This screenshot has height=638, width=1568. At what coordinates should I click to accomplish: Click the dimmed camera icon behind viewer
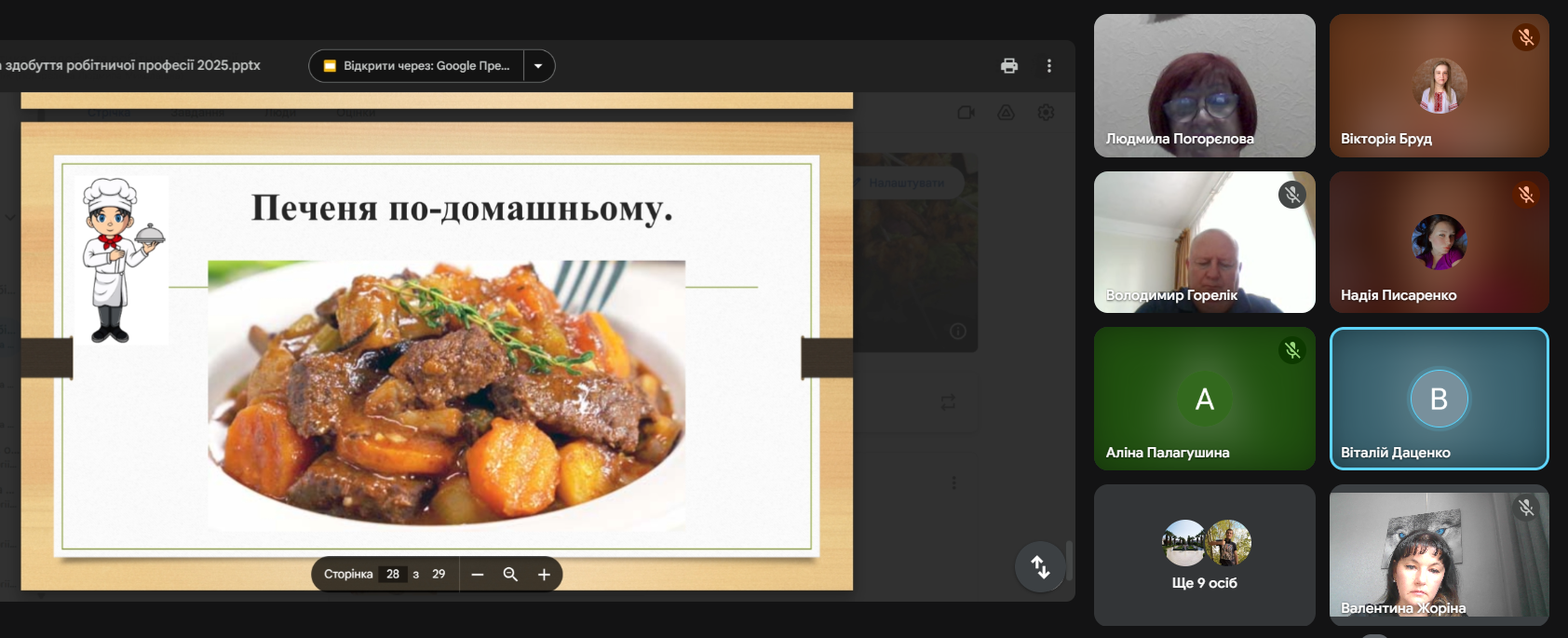(x=966, y=113)
